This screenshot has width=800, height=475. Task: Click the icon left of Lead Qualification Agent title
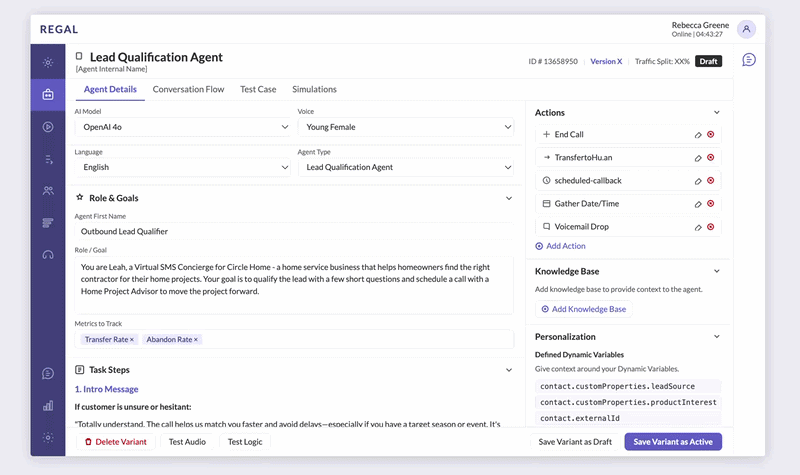(79, 56)
